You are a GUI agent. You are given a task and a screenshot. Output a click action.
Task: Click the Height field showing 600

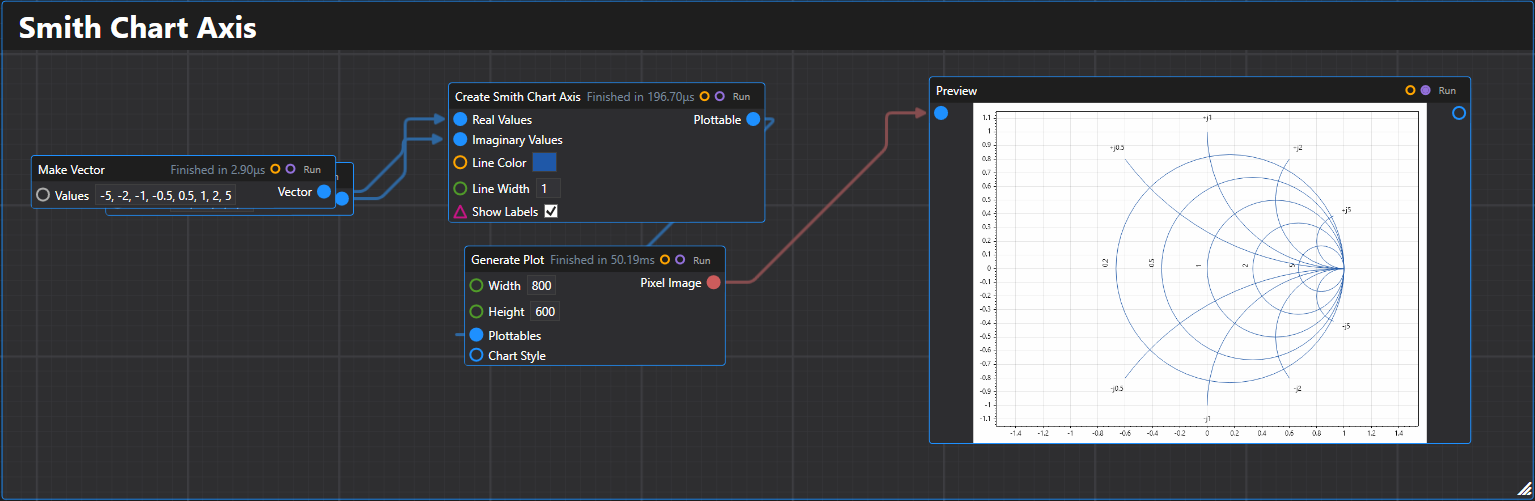(x=545, y=312)
